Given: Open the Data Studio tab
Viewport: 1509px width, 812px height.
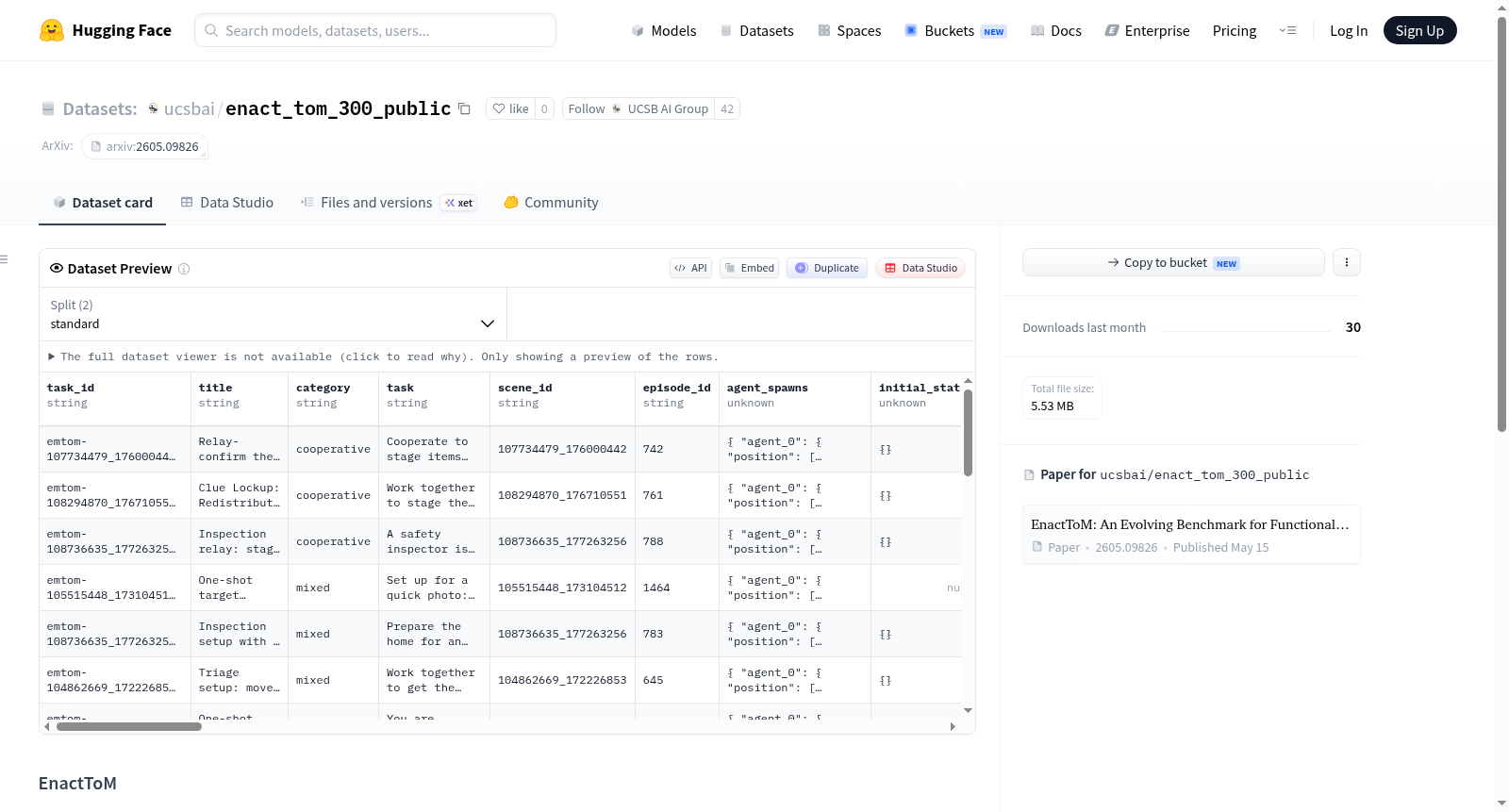Looking at the screenshot, I should 227,203.
